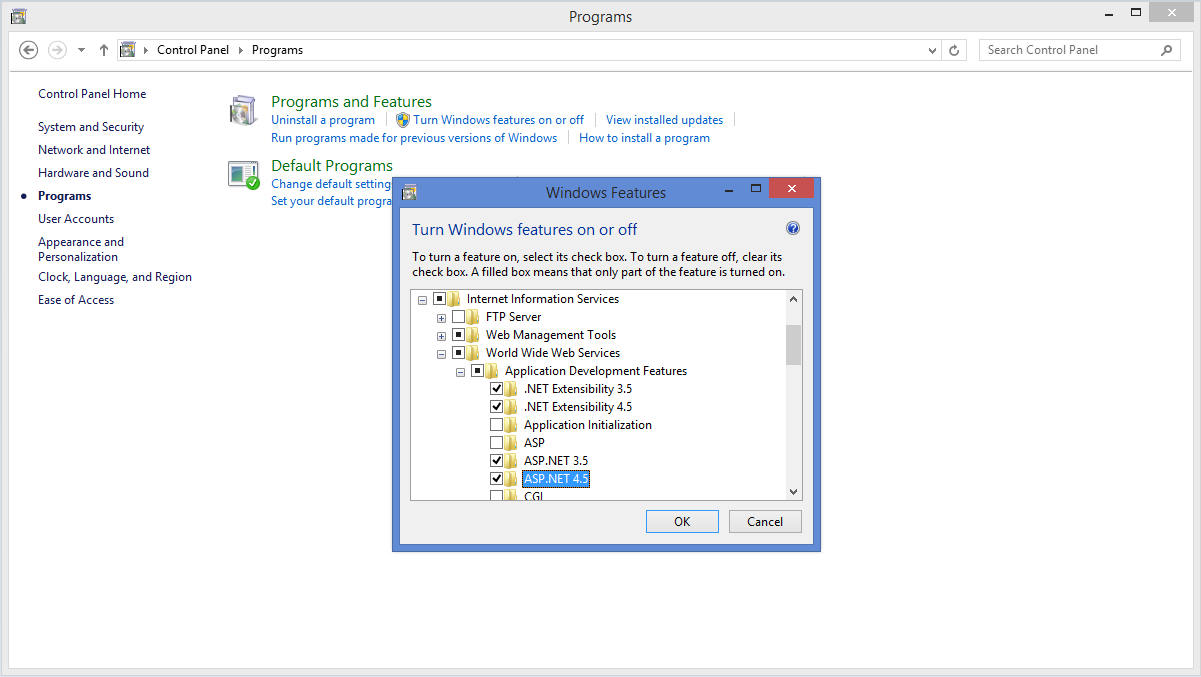Image resolution: width=1201 pixels, height=677 pixels.
Task: Open Network and Internet category
Action: (94, 150)
